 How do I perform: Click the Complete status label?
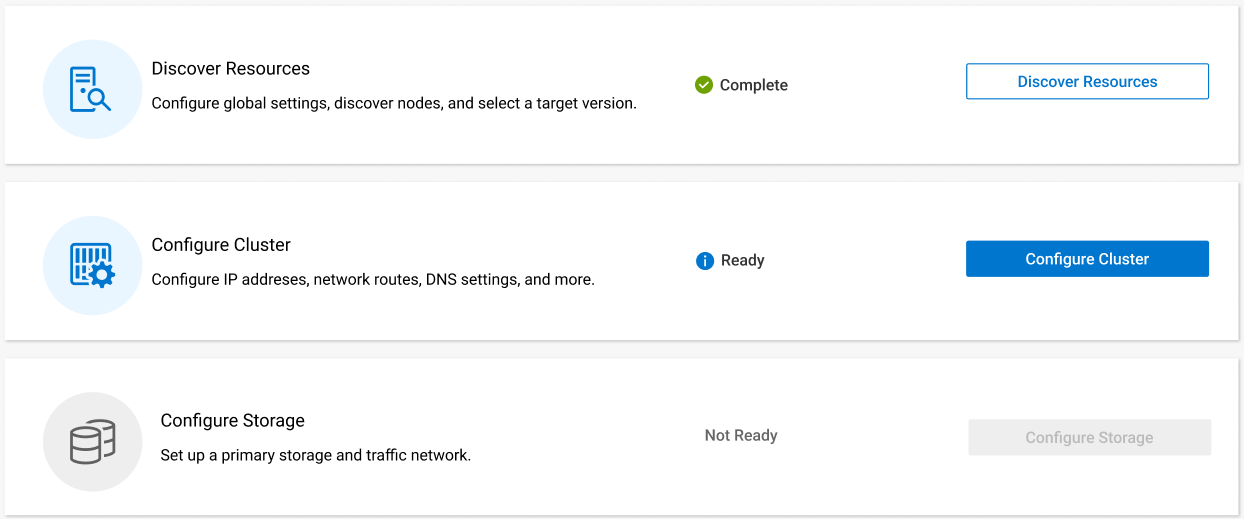point(754,86)
